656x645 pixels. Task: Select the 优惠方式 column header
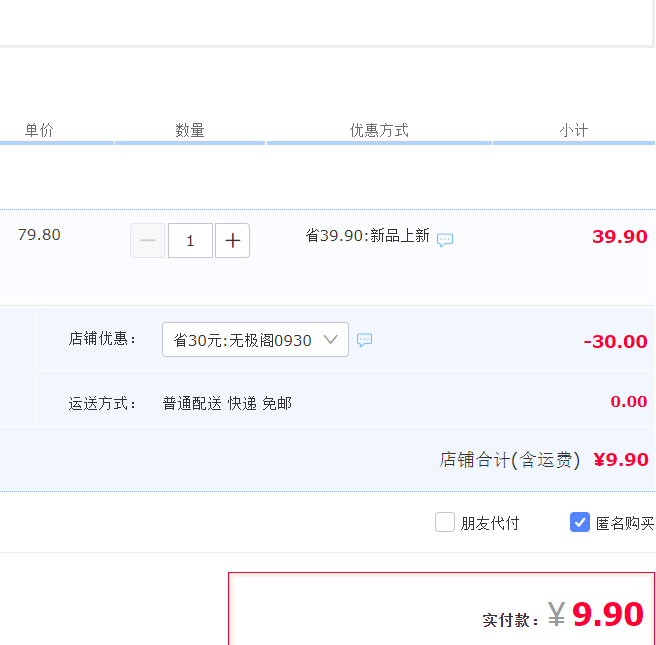tap(379, 130)
